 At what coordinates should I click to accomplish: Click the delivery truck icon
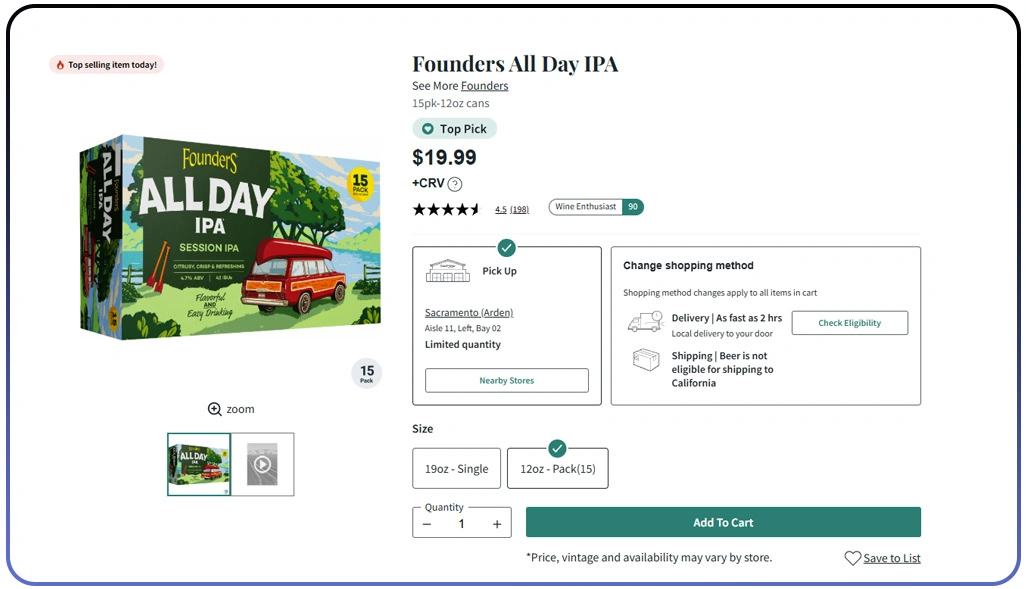(x=645, y=322)
